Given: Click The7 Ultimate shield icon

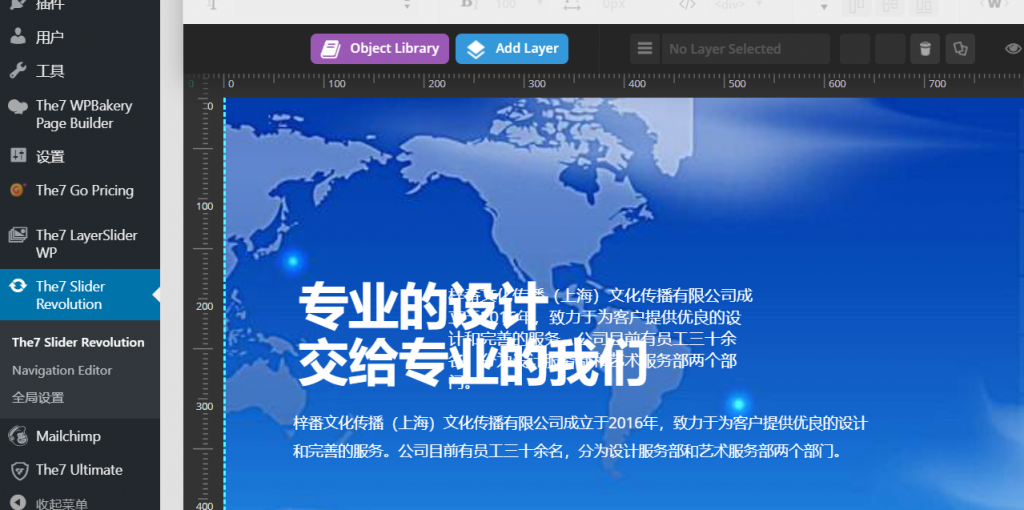Looking at the screenshot, I should pyautogui.click(x=18, y=470).
